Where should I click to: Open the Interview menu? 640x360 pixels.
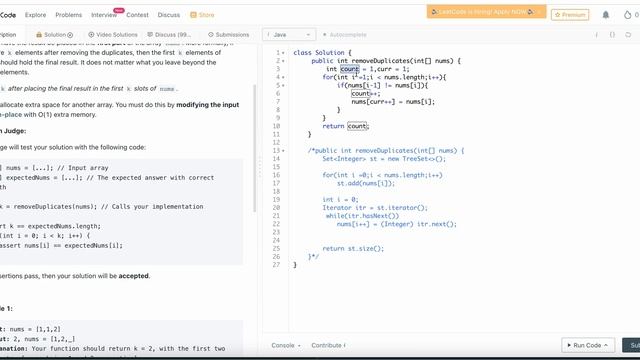[104, 15]
